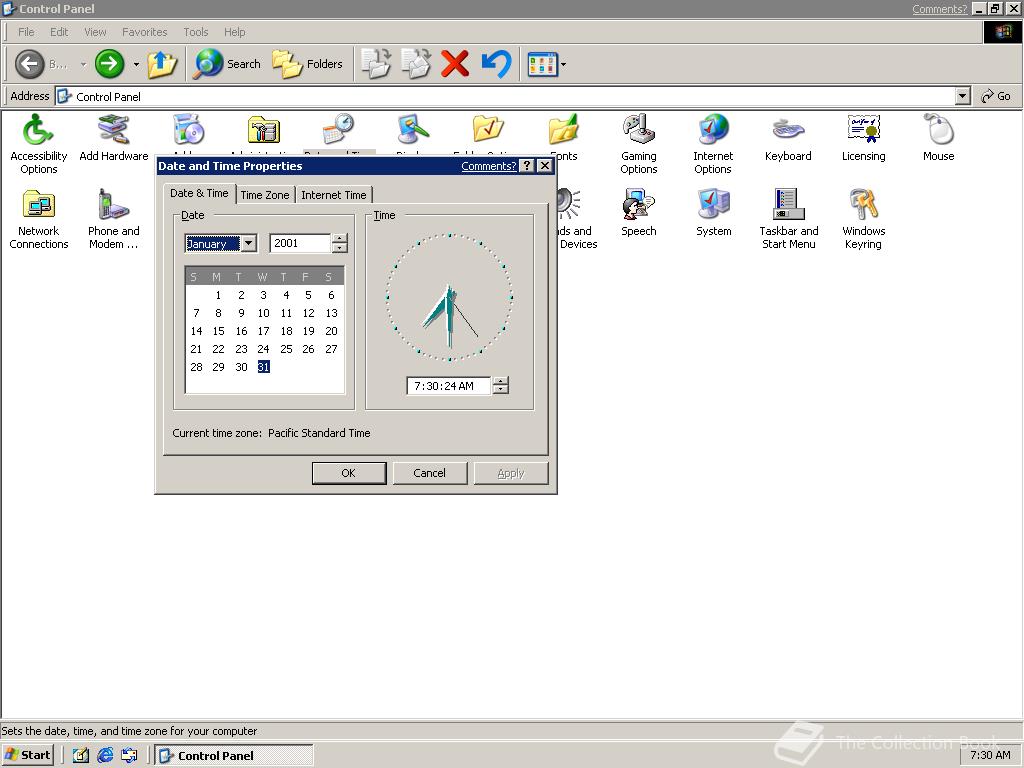Open Add Hardware applet

coord(114,137)
